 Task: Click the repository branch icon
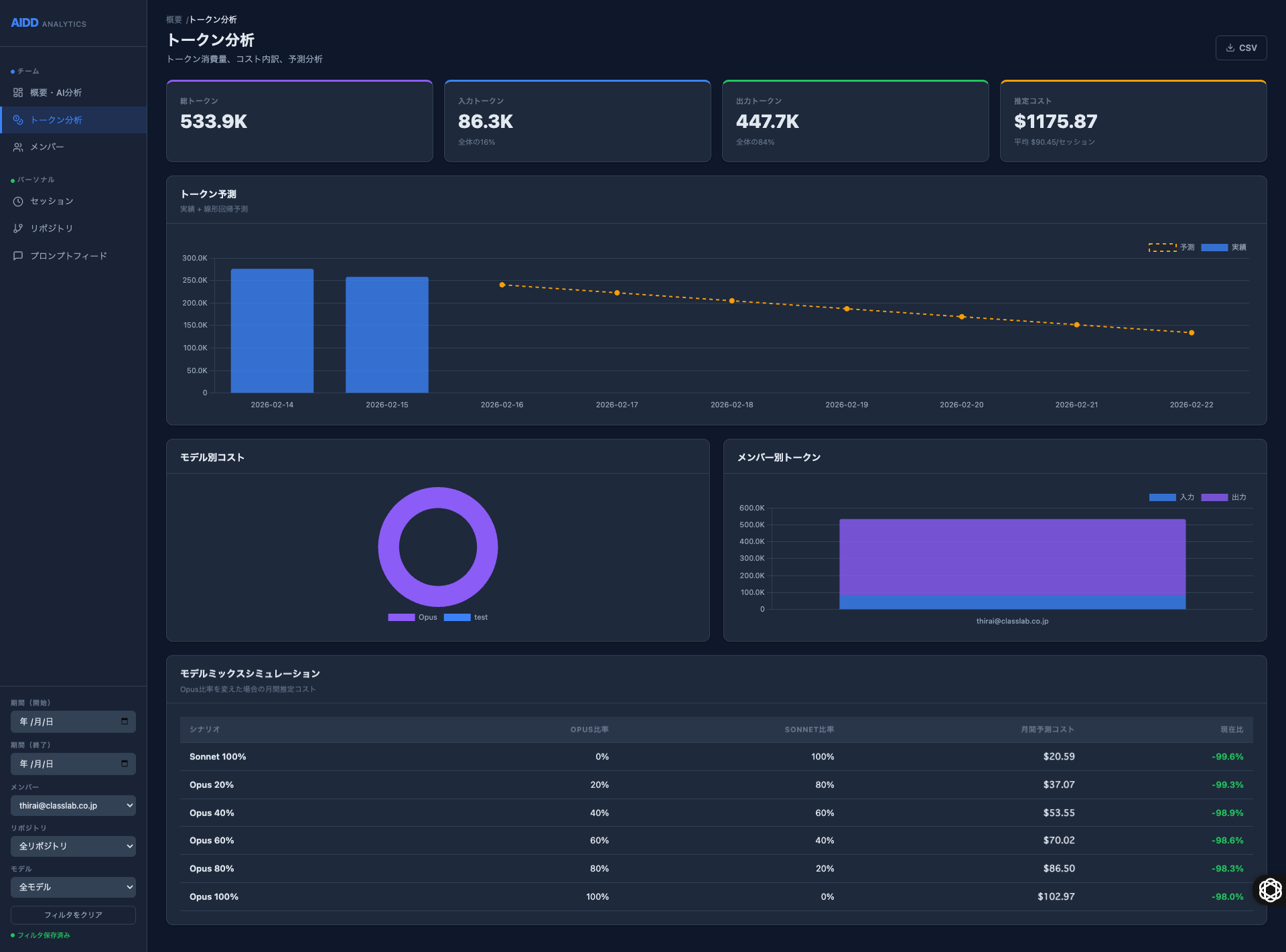[18, 228]
